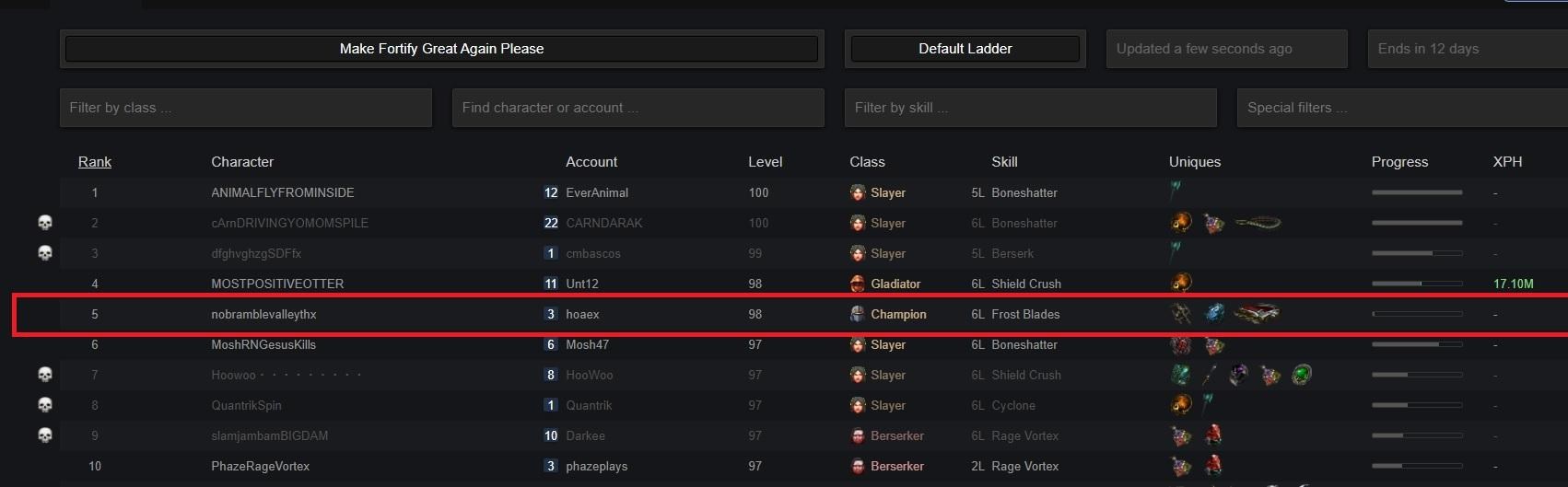
Task: Sort by the XPH column header
Action: pos(1507,162)
